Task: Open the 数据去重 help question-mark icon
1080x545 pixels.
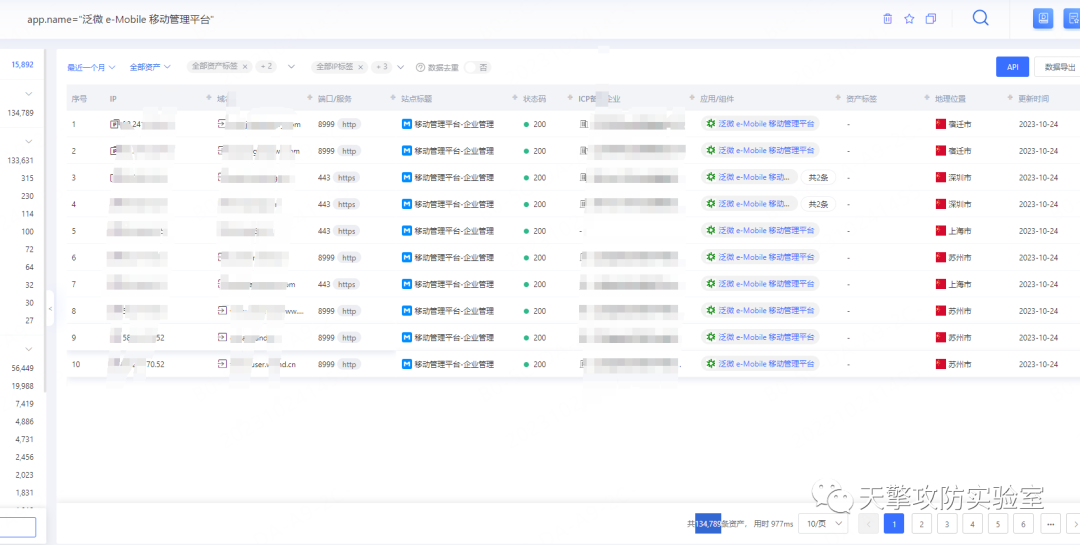Action: pos(420,67)
